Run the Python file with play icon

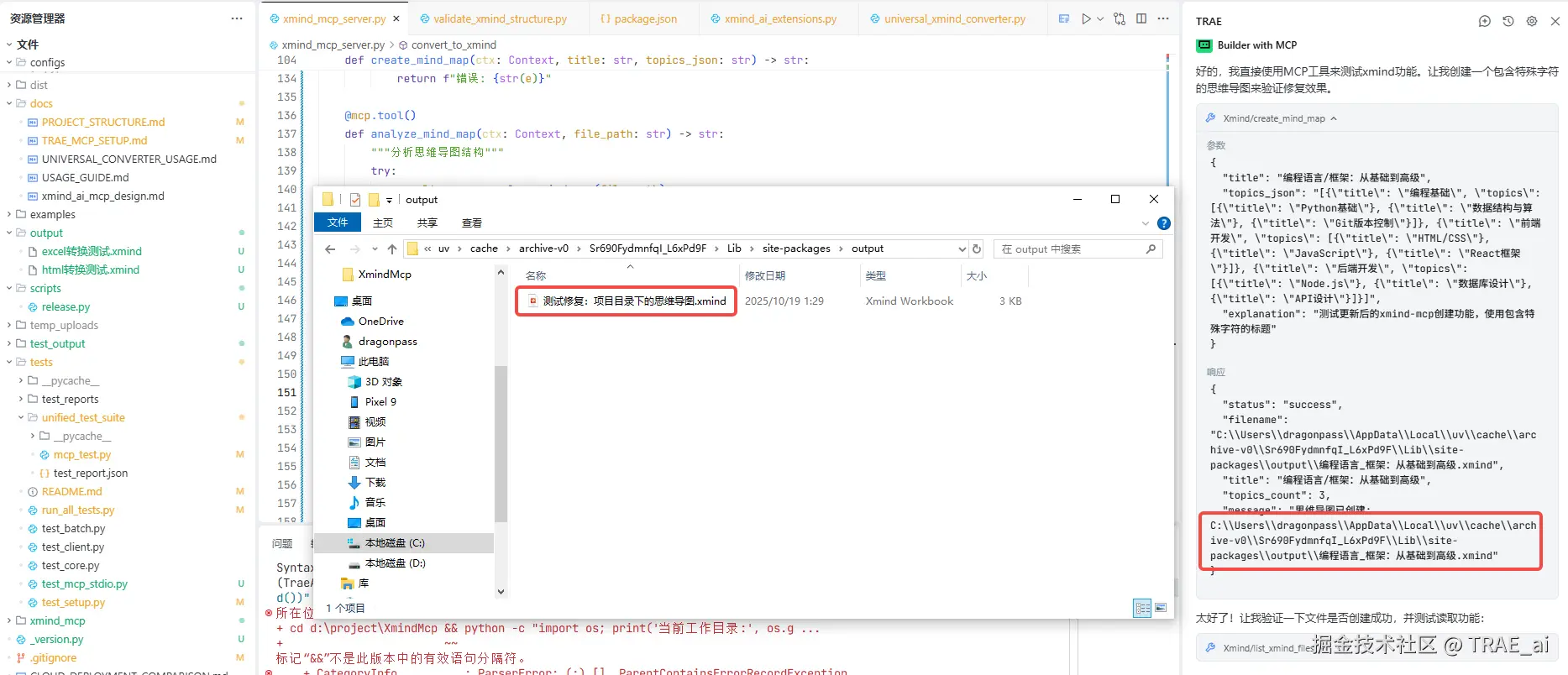pyautogui.click(x=1086, y=18)
